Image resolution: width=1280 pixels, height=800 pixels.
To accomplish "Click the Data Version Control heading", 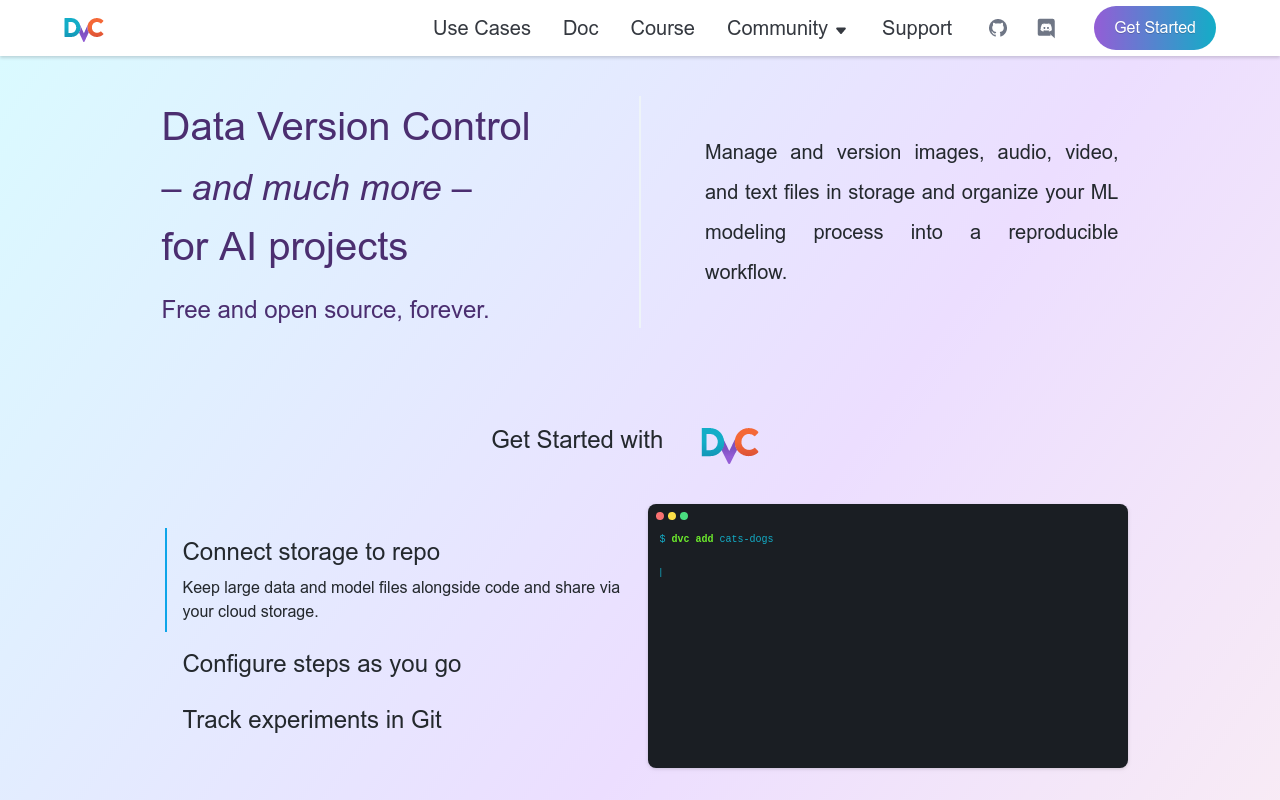I will tap(346, 127).
